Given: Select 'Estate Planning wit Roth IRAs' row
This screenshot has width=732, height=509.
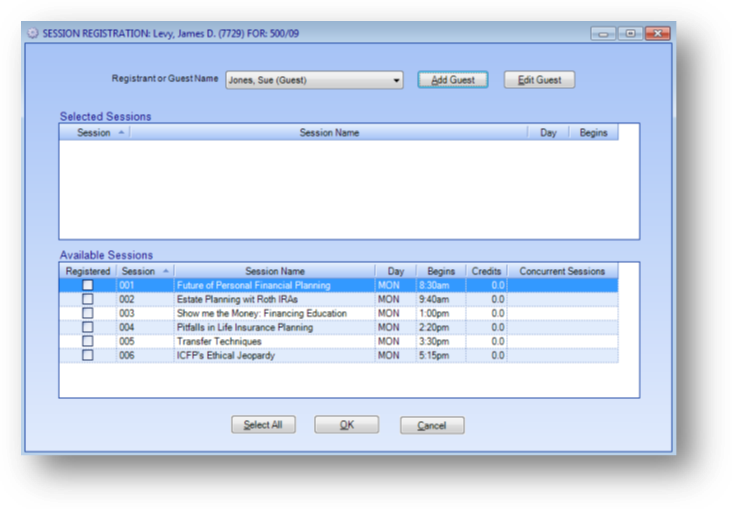Looking at the screenshot, I should click(338, 299).
